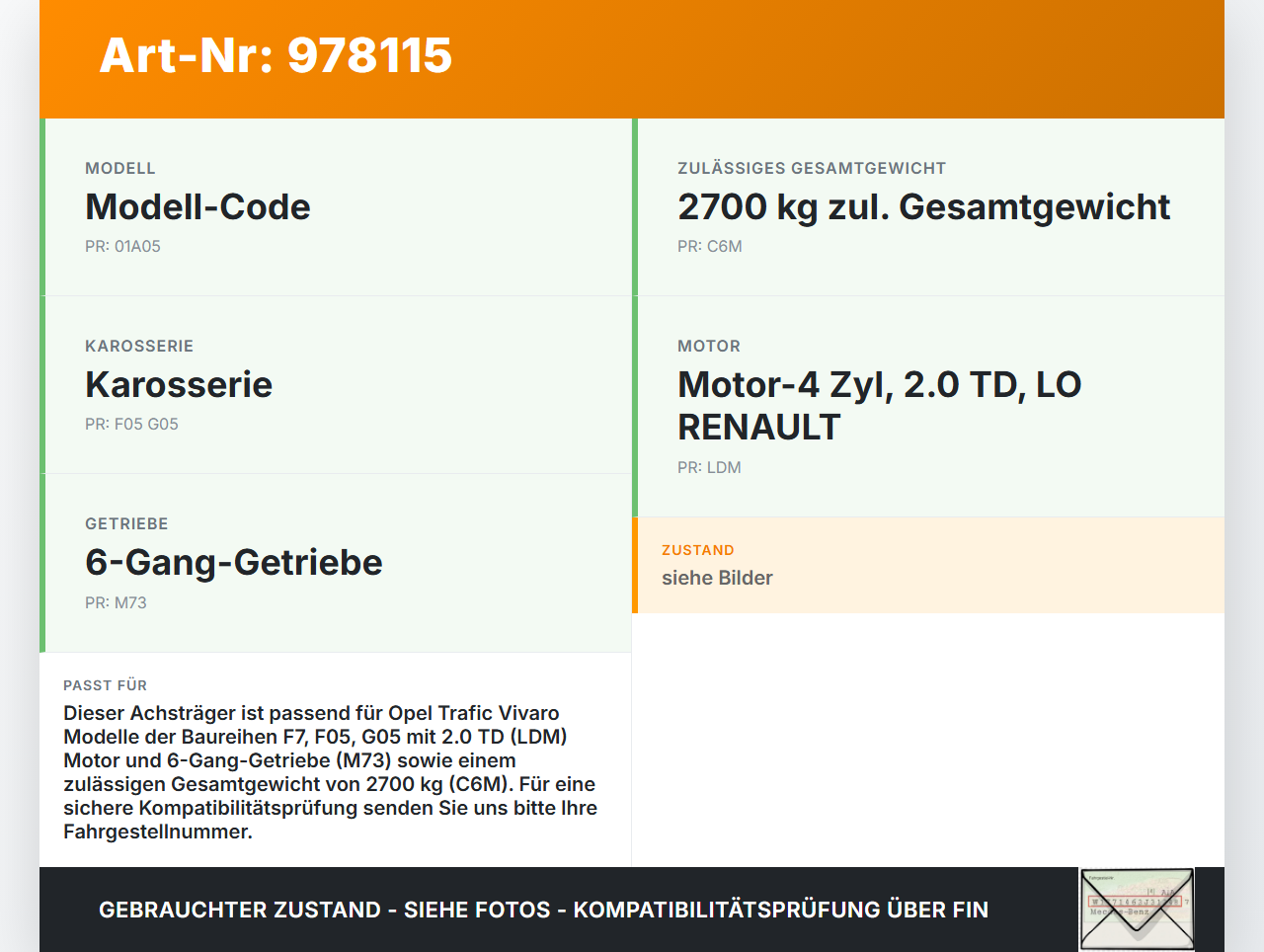
Task: Select the PR: LDM code text
Action: (x=708, y=467)
